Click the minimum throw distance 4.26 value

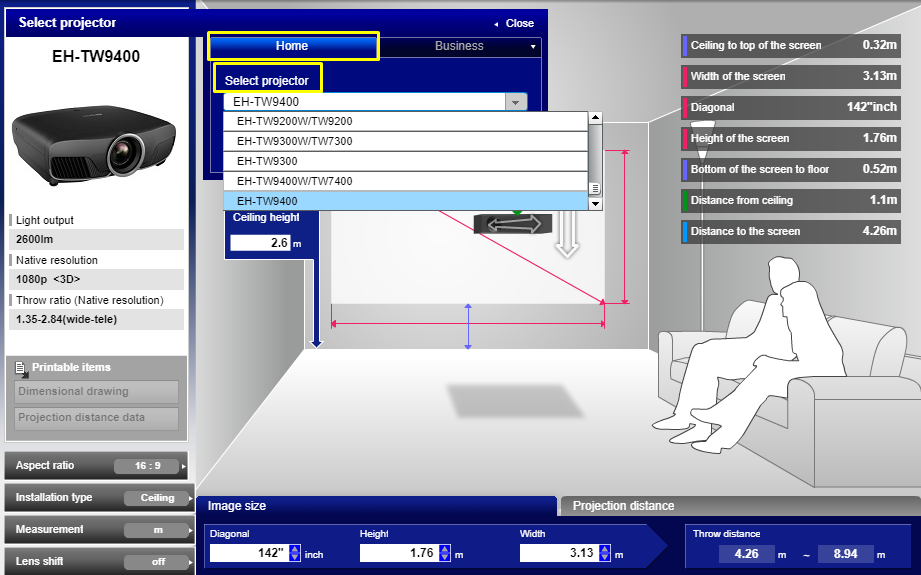click(x=746, y=554)
